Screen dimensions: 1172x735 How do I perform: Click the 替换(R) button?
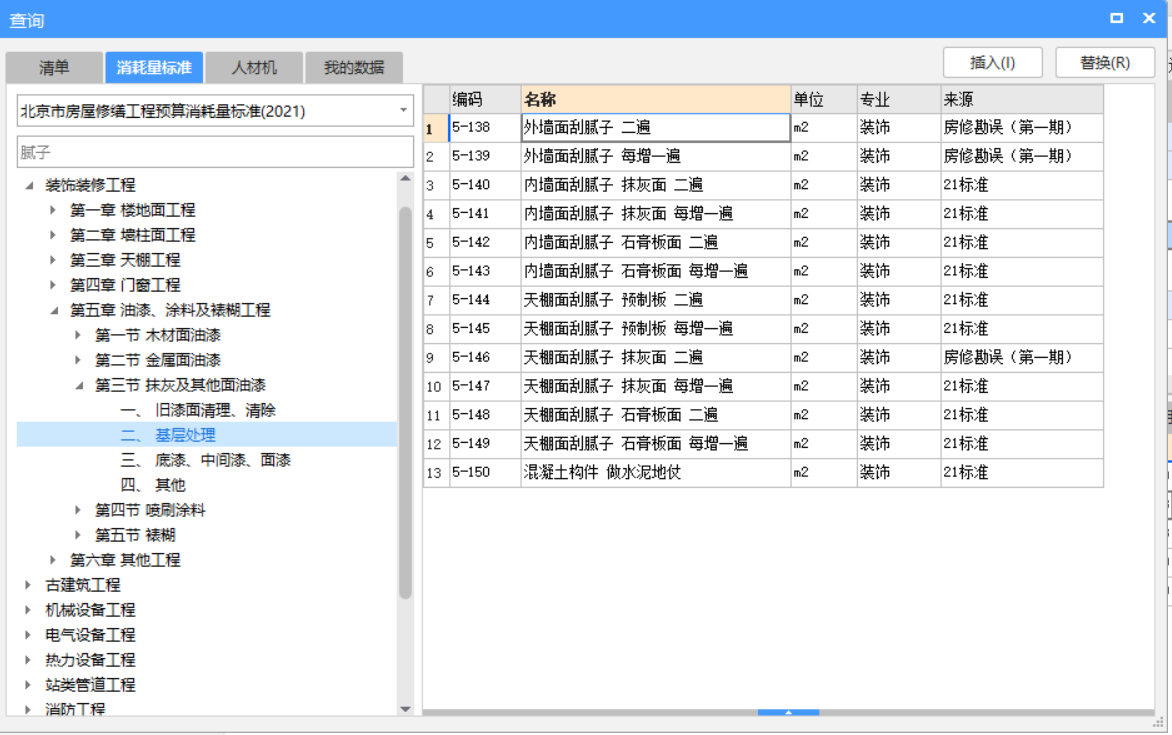coord(1105,63)
